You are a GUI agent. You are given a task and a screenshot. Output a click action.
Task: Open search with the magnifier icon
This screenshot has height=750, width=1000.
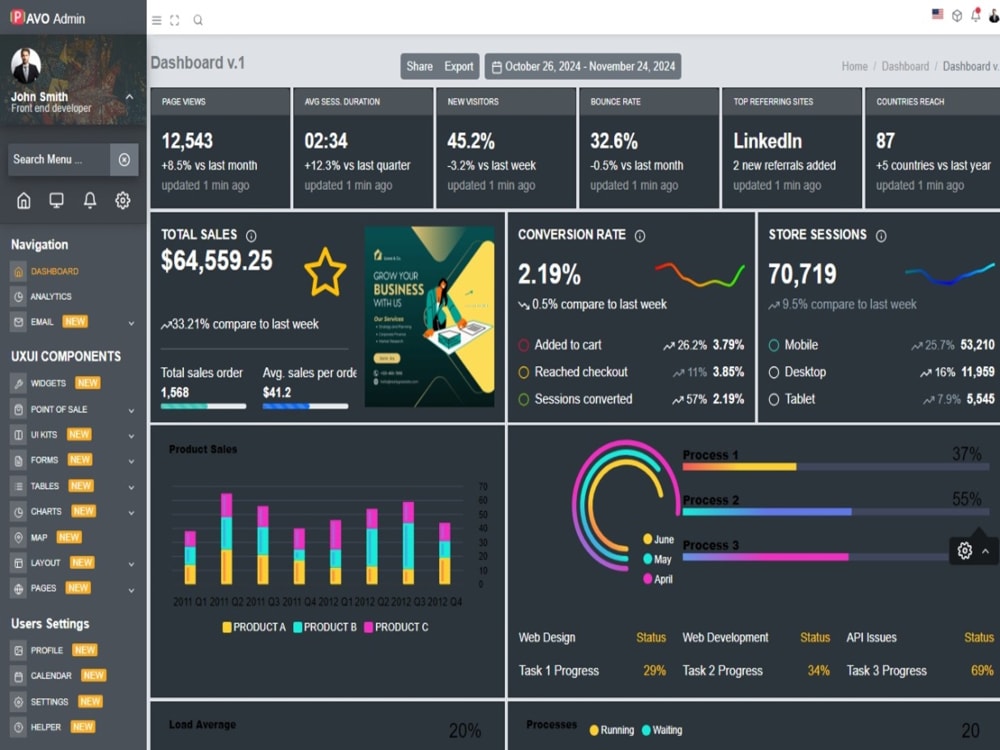pos(198,20)
